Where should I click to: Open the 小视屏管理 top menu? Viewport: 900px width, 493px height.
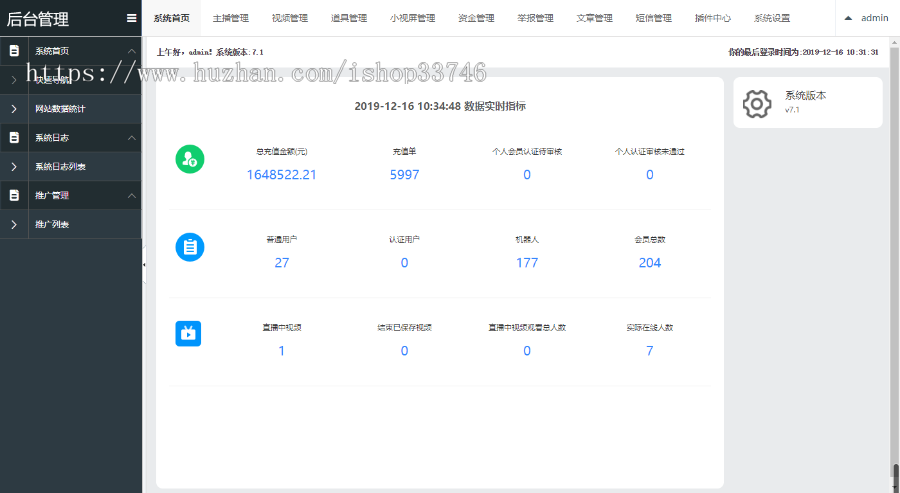pyautogui.click(x=413, y=18)
